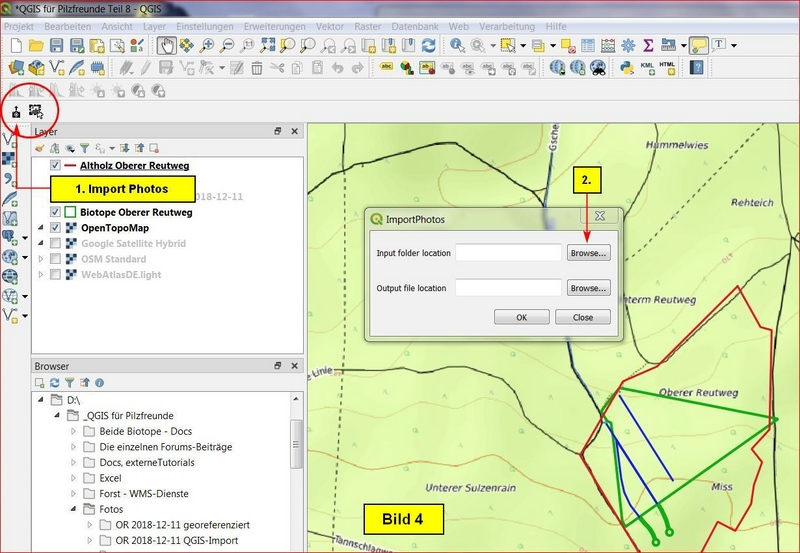Select the Zoom Out magnifier tool
Image resolution: width=800 pixels, height=553 pixels.
(x=227, y=45)
